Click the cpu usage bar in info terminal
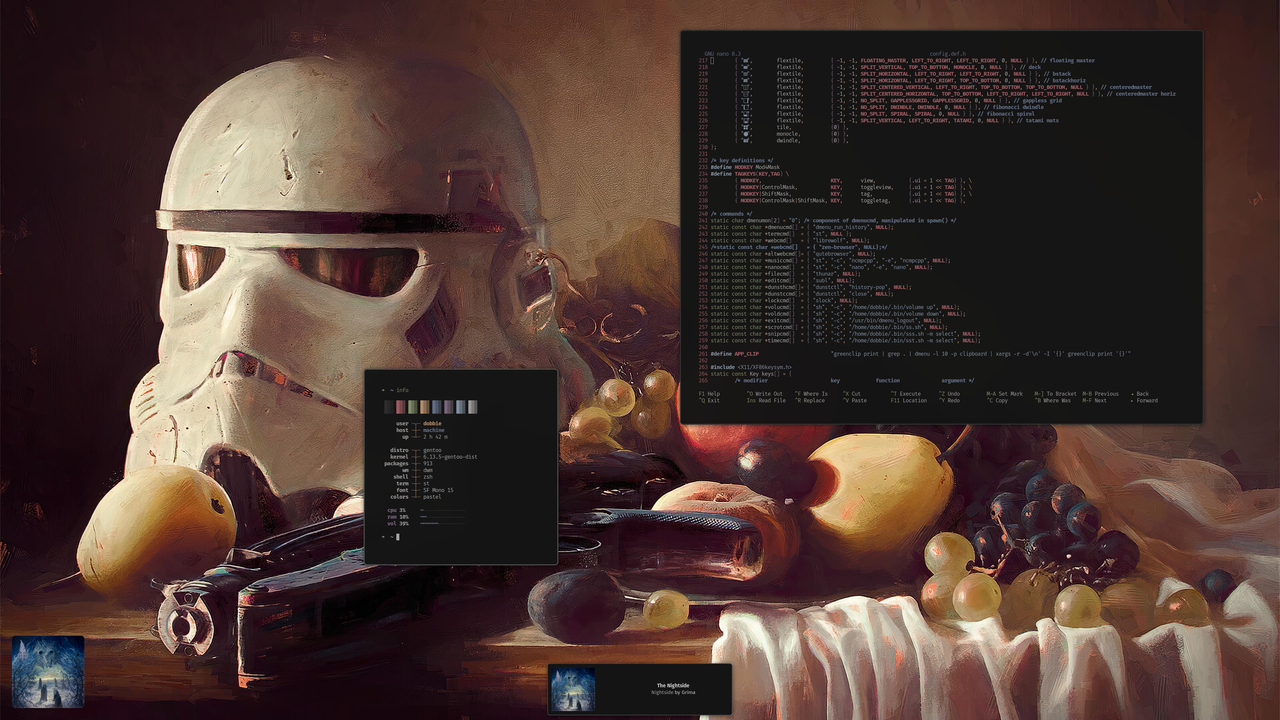Image resolution: width=1280 pixels, height=720 pixels. tap(443, 510)
